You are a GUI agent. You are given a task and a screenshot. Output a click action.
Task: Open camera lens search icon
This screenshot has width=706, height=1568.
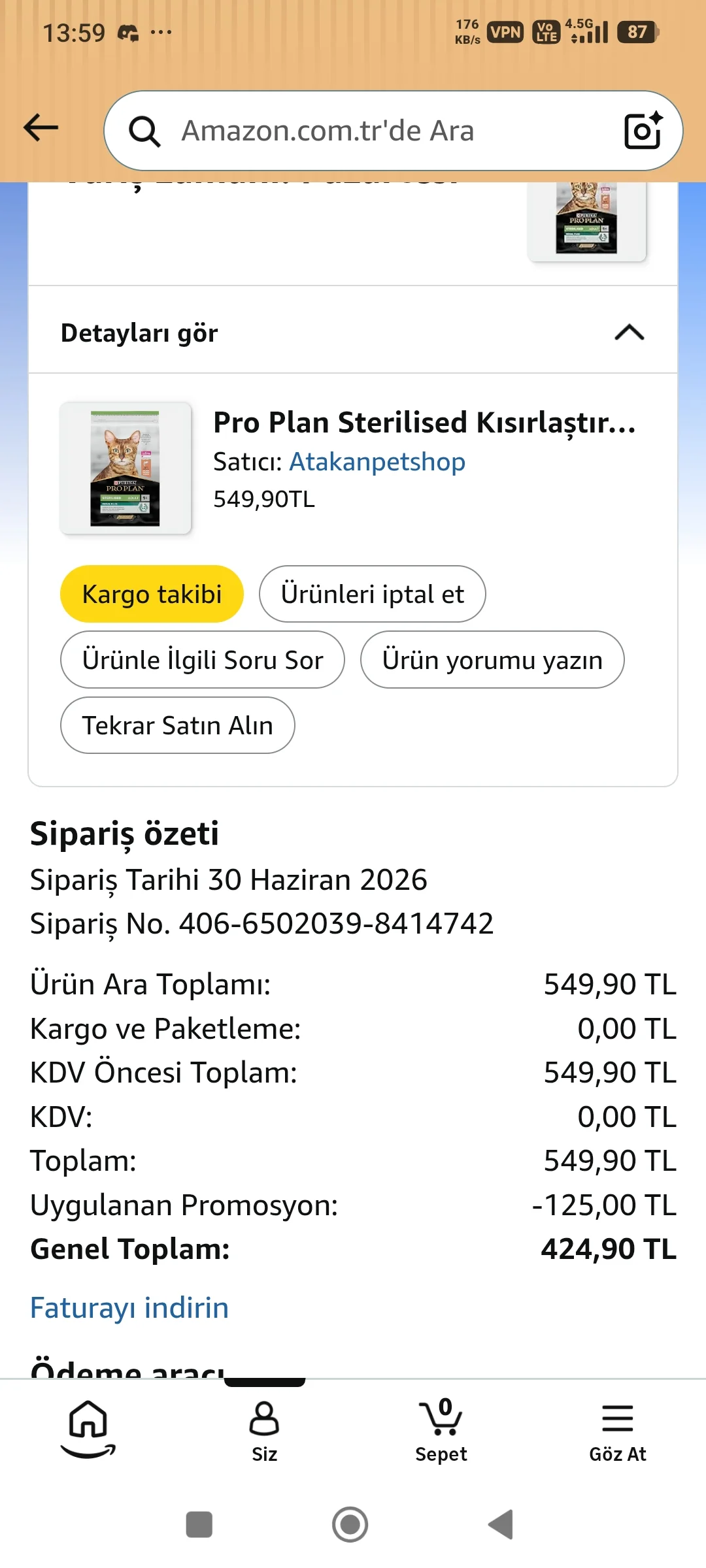coord(643,131)
